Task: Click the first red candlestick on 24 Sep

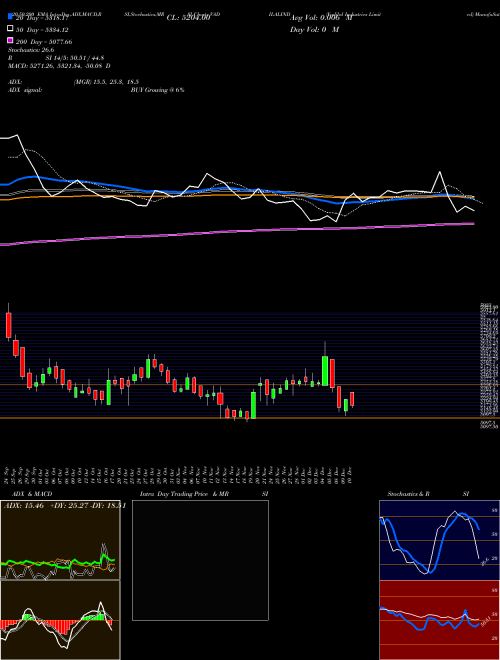Action: [x=8, y=325]
